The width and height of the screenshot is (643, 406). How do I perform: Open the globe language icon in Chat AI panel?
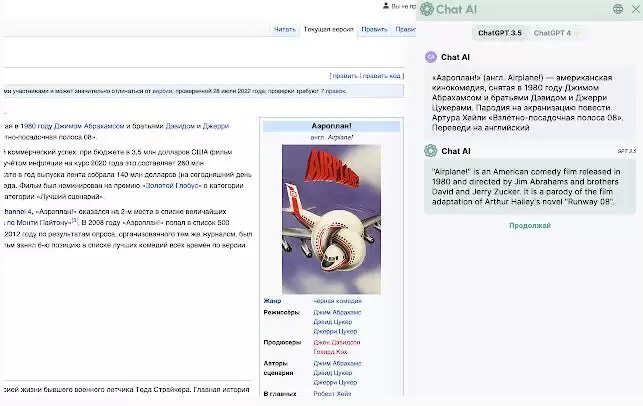coord(618,9)
